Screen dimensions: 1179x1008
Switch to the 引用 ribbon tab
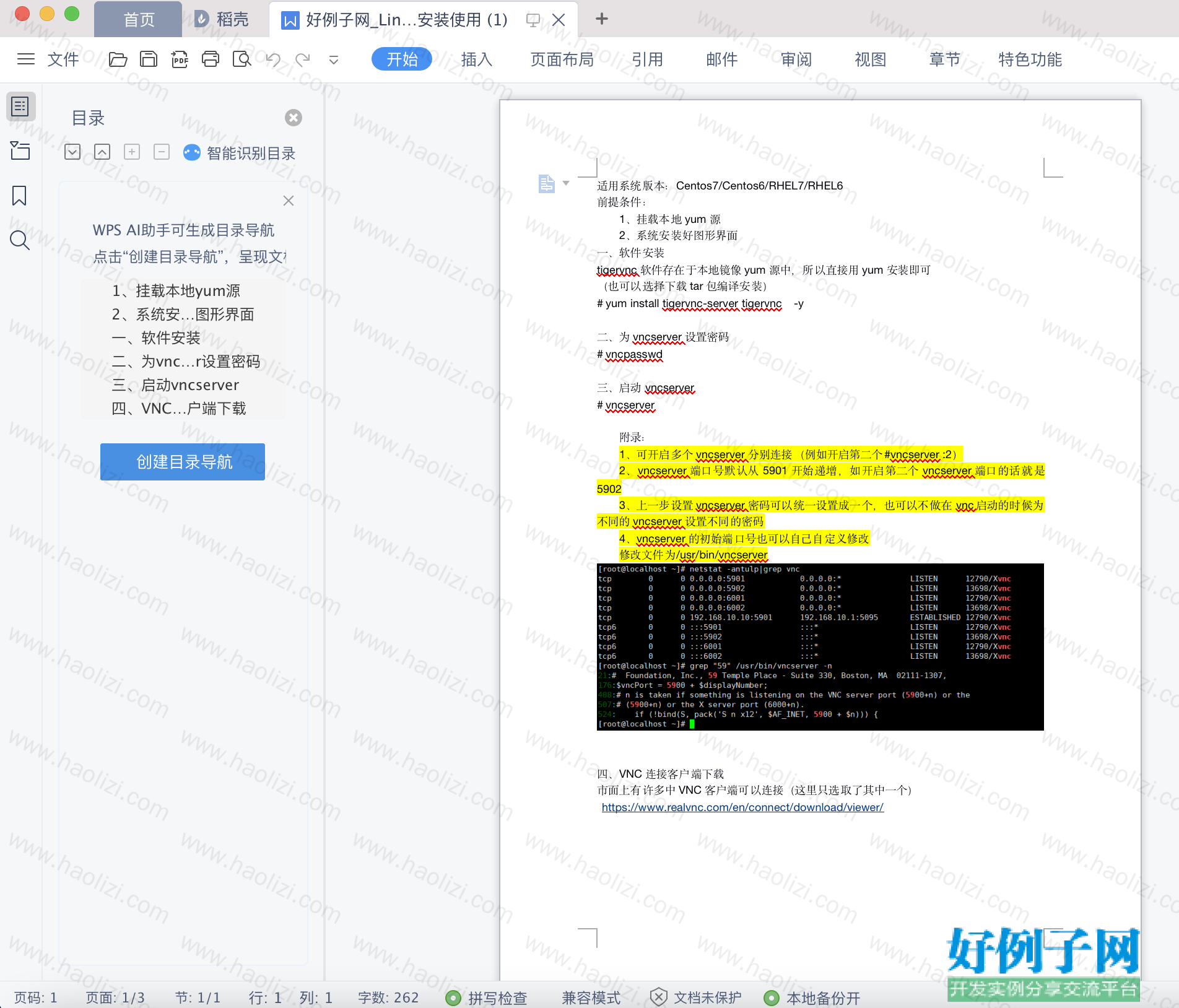(x=647, y=59)
